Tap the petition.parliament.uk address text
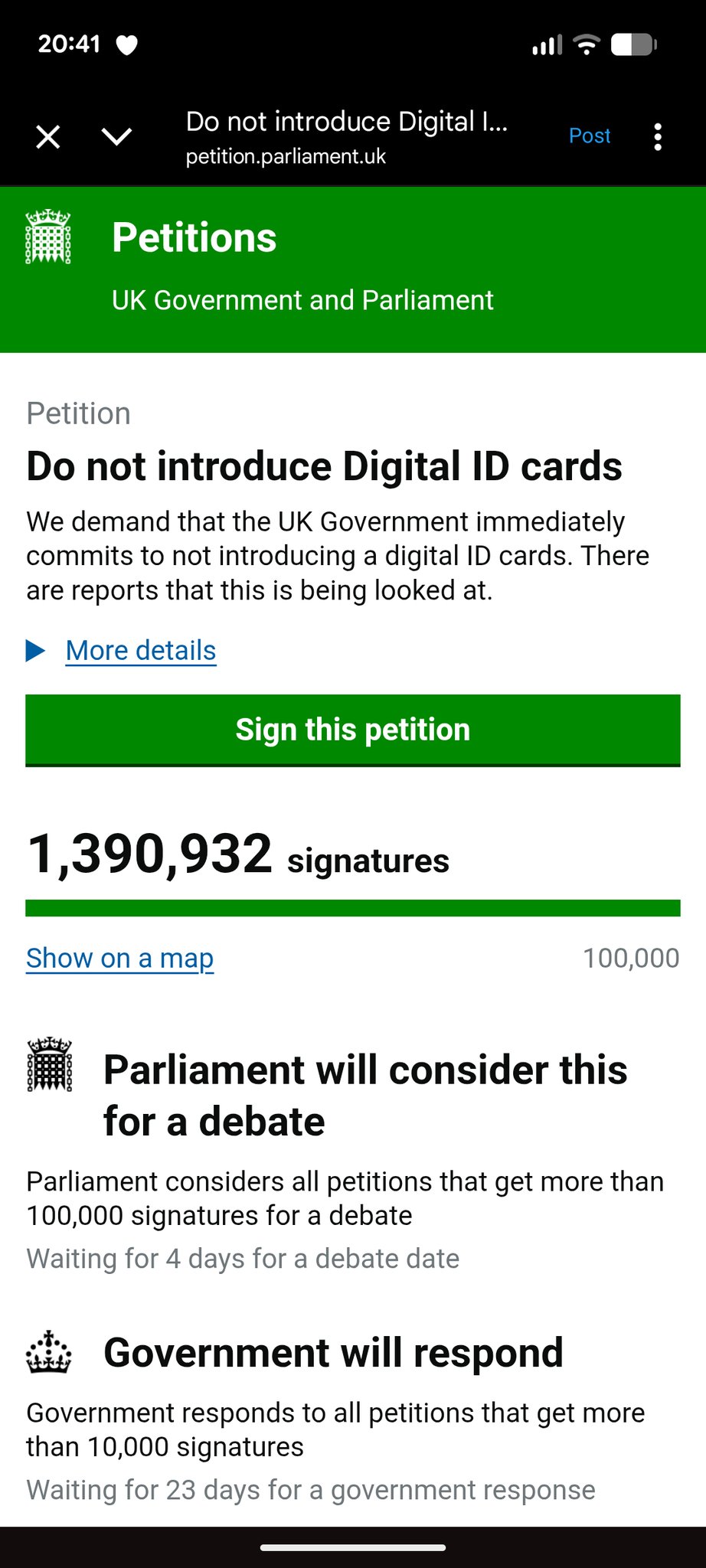 286,157
